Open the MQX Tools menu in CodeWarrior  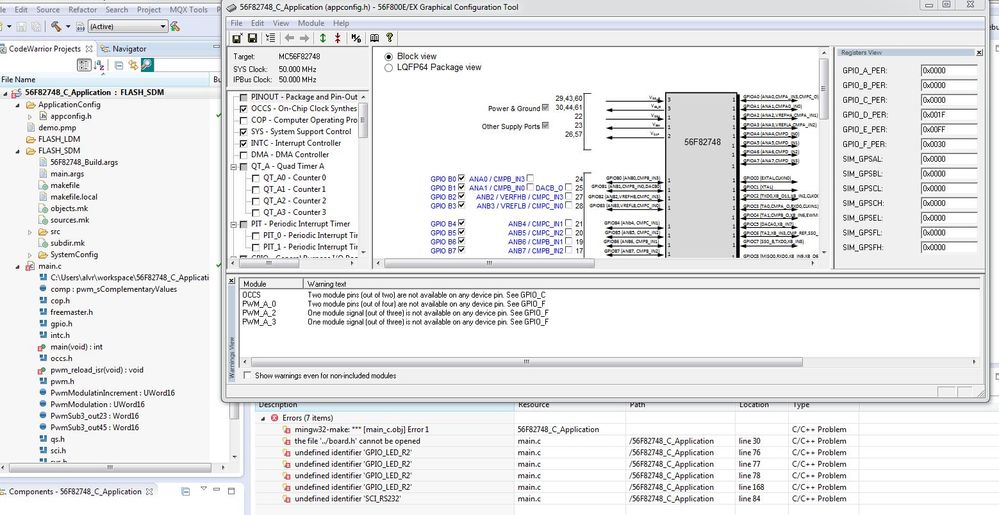click(x=189, y=10)
